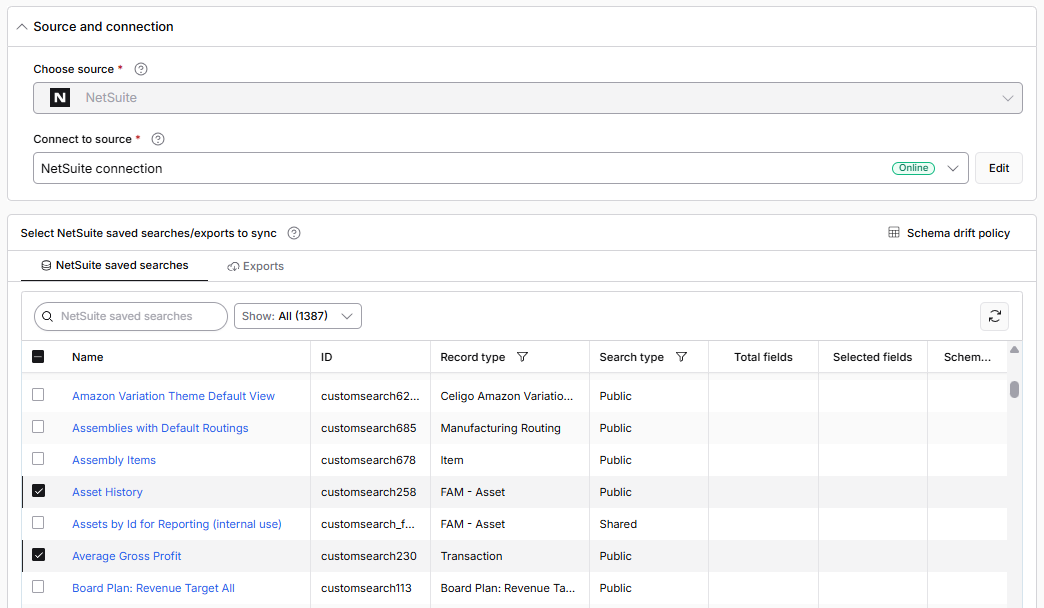This screenshot has width=1044, height=608.
Task: Click the NetSuite logo icon in source field
Action: click(60, 98)
